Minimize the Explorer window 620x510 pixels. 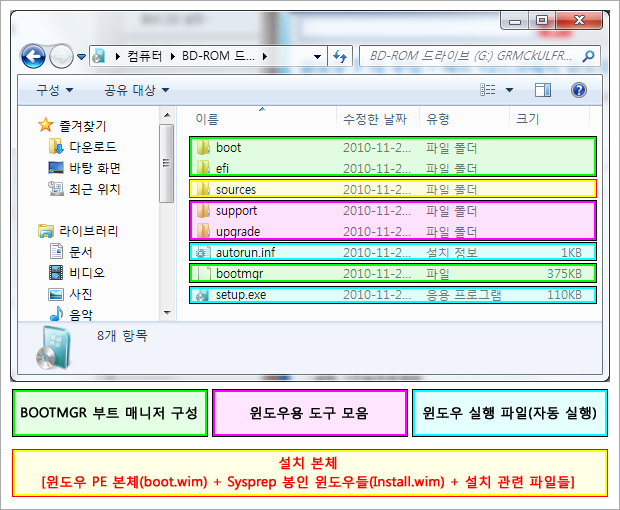514,21
